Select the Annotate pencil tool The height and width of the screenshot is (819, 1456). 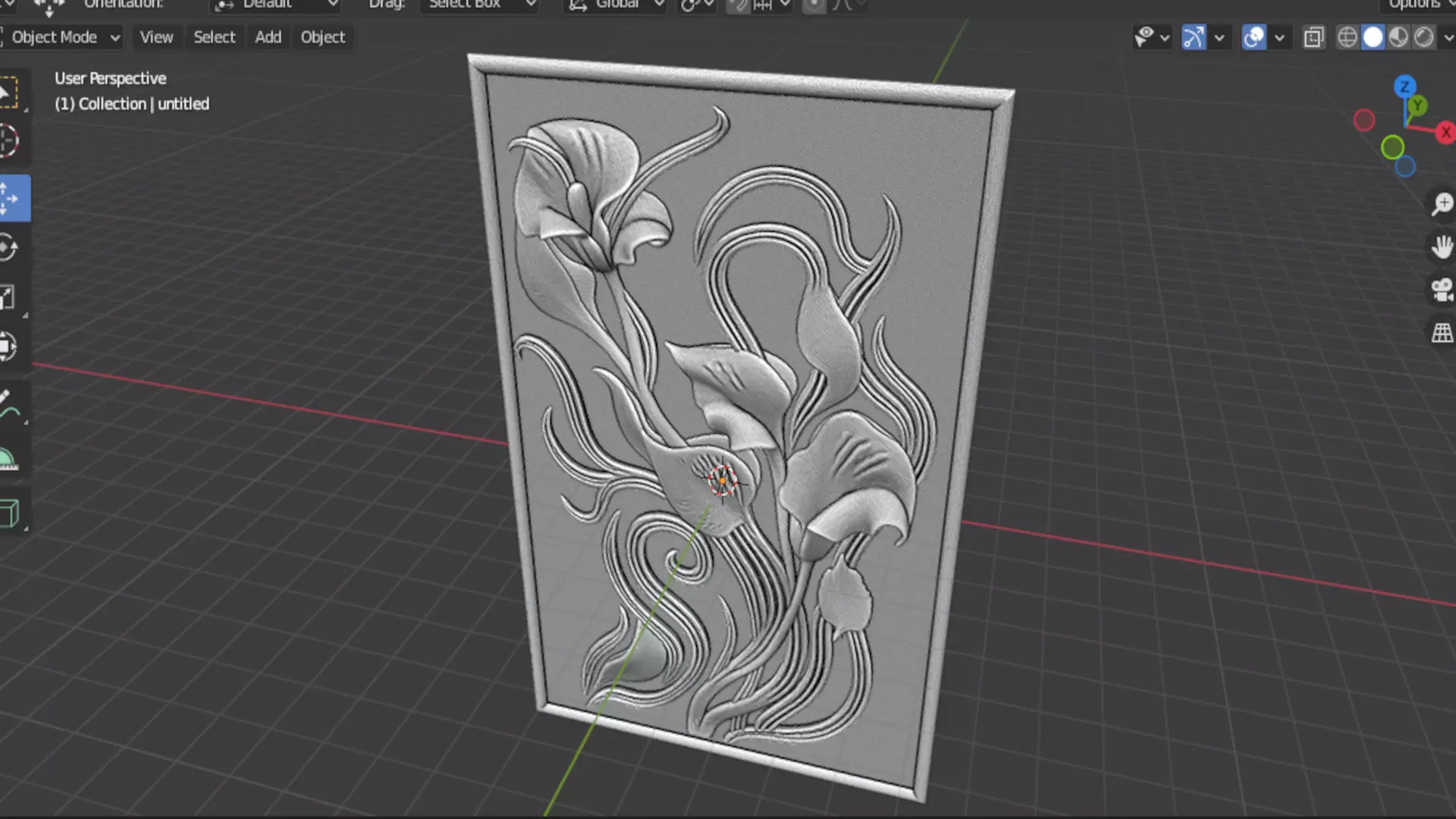(x=9, y=403)
